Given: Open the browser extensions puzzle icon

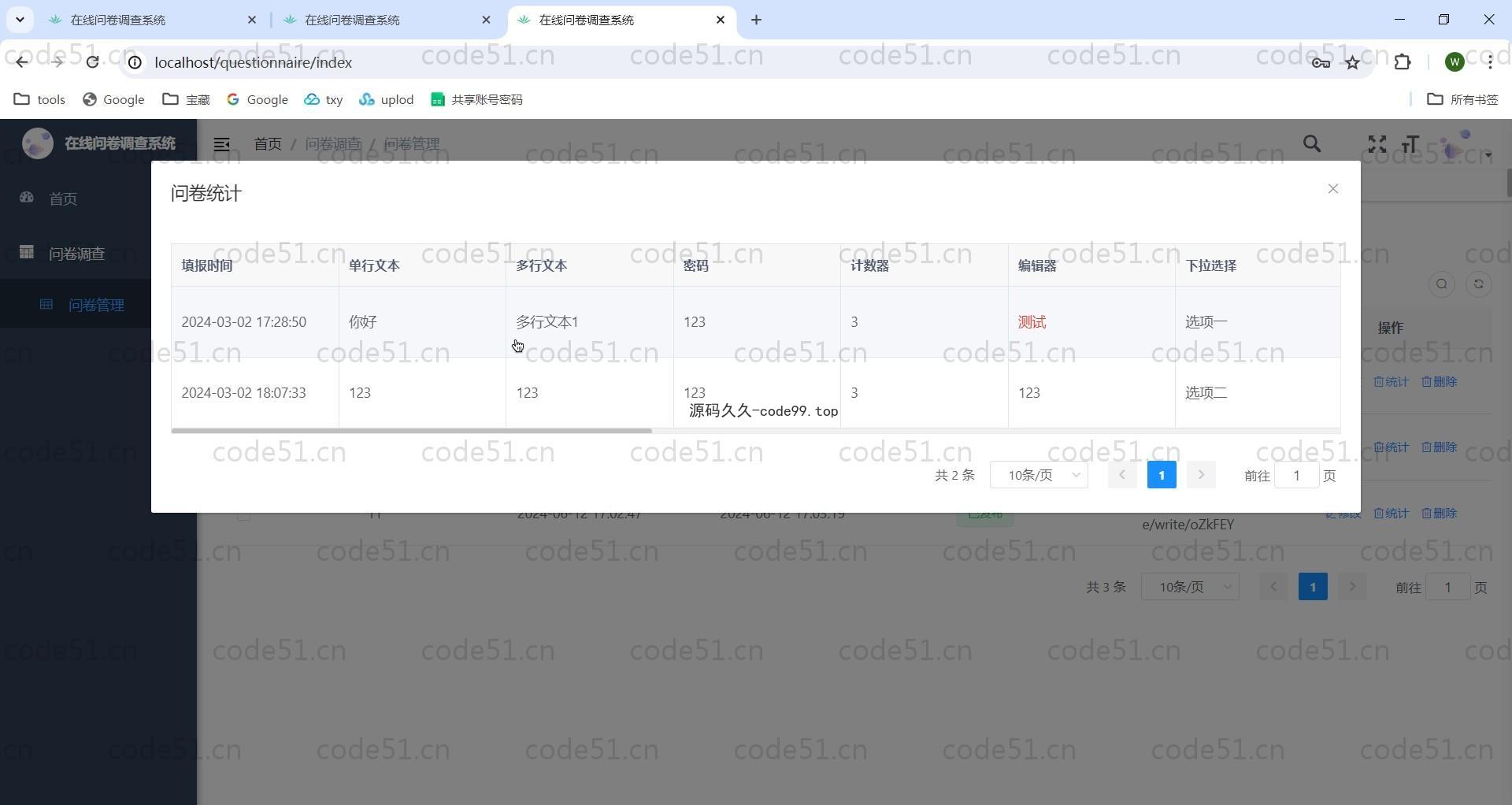Looking at the screenshot, I should point(1402,62).
